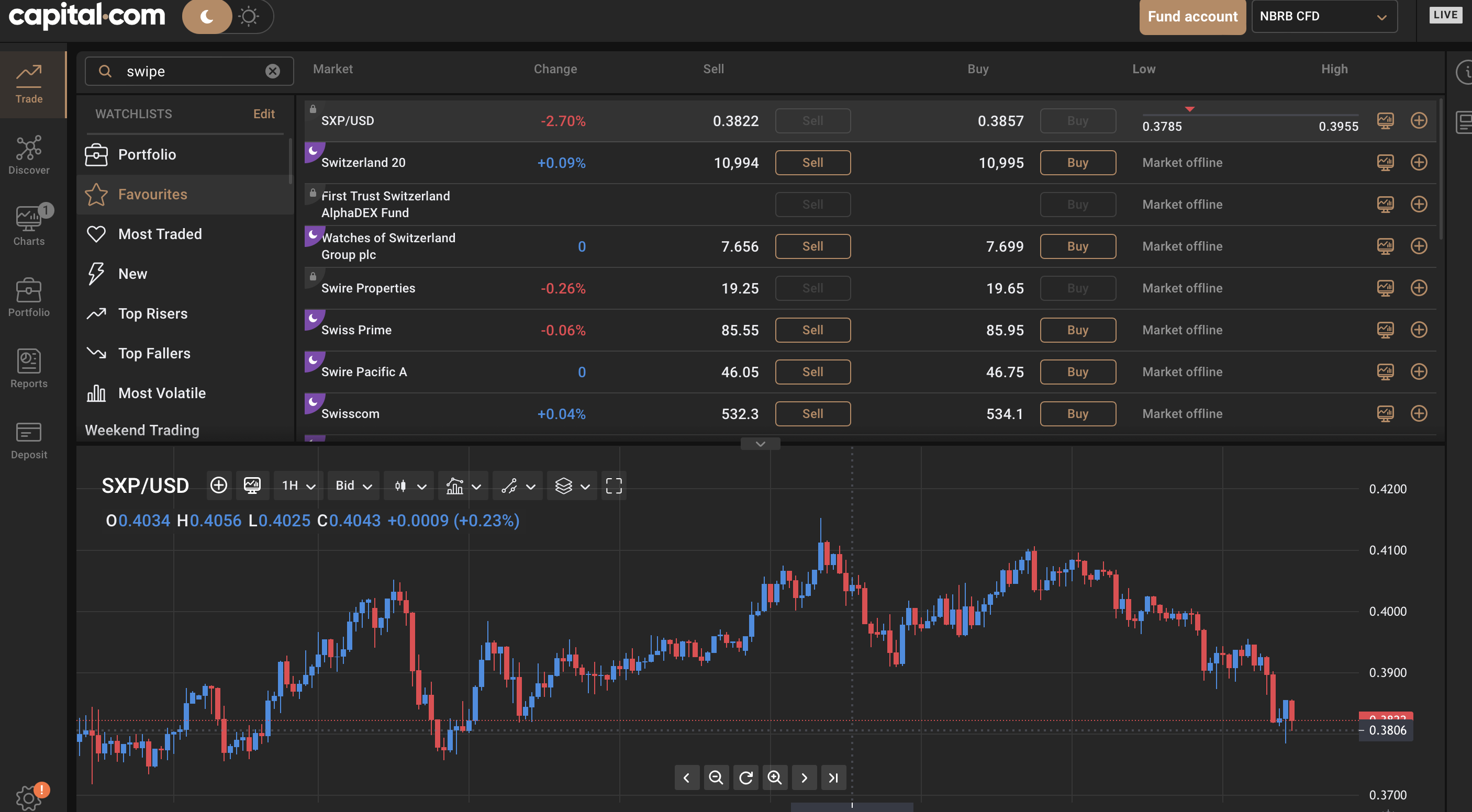1472x812 pixels.
Task: Open chart icon for Swire Properties
Action: point(1385,288)
